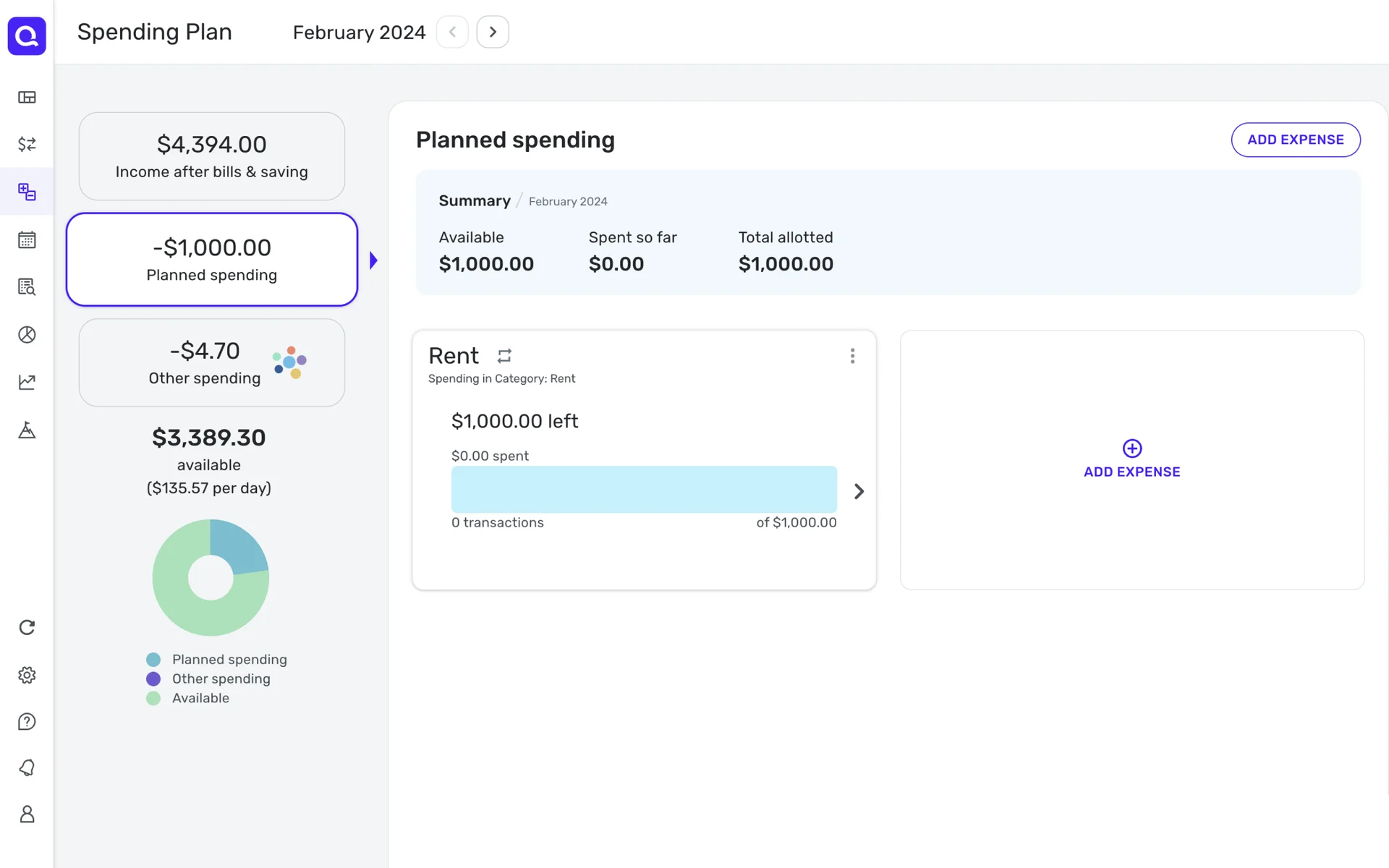
Task: Expand Rent details with the chevron arrow
Action: (859, 491)
